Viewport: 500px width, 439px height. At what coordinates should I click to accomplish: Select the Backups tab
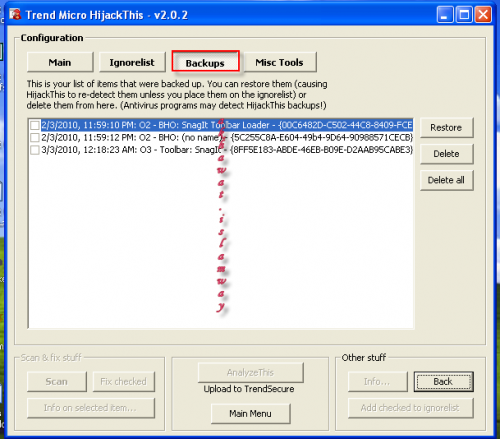(x=205, y=62)
